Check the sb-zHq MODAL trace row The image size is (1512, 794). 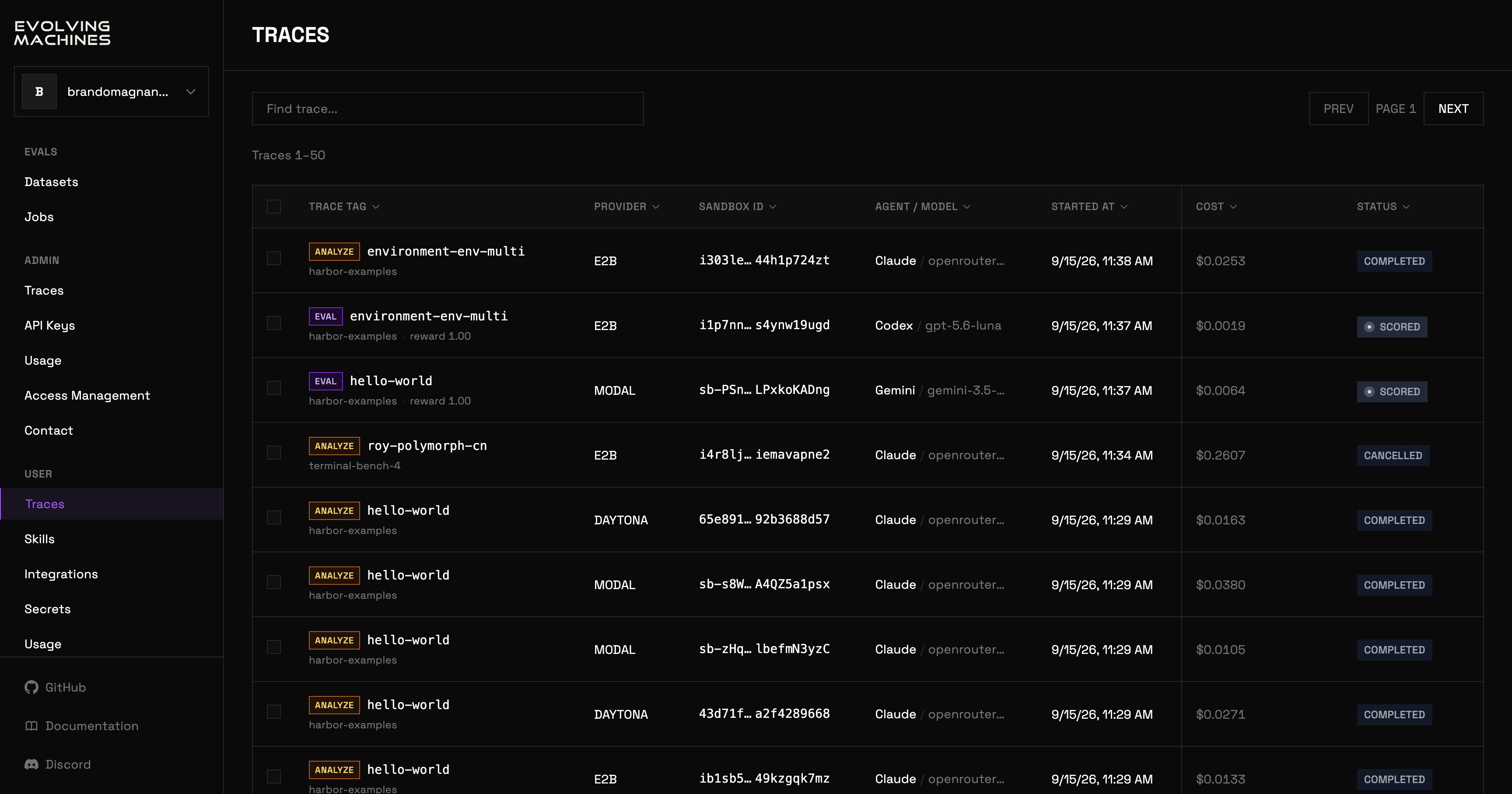[273, 646]
